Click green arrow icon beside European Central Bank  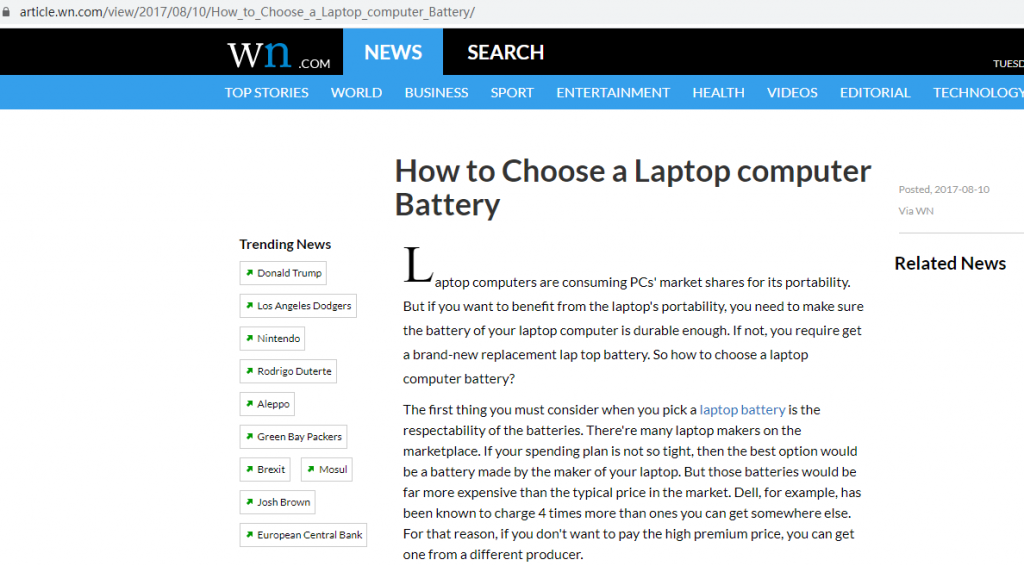pyautogui.click(x=249, y=535)
